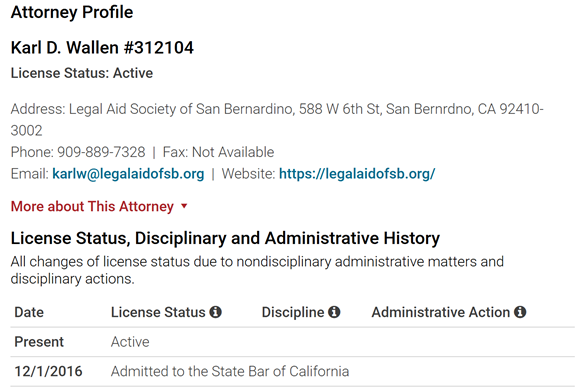Click the License Status: Active text

82,73
